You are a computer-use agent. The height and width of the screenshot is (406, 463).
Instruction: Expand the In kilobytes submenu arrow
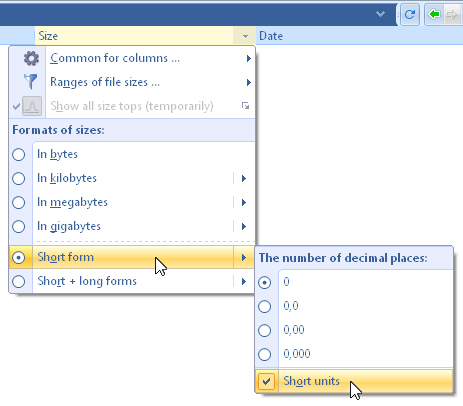click(244, 178)
